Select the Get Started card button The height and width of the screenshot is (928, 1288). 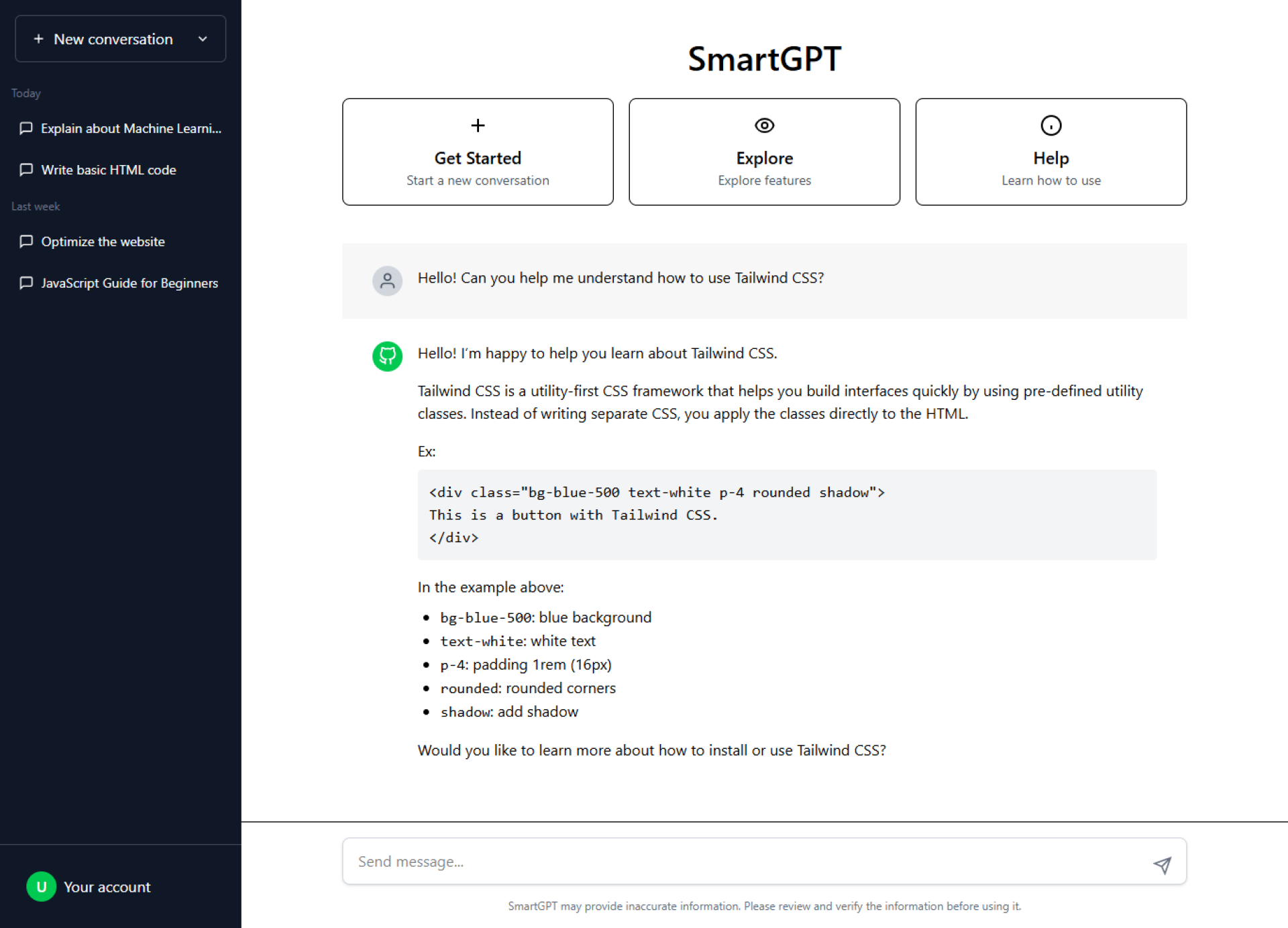tap(478, 152)
